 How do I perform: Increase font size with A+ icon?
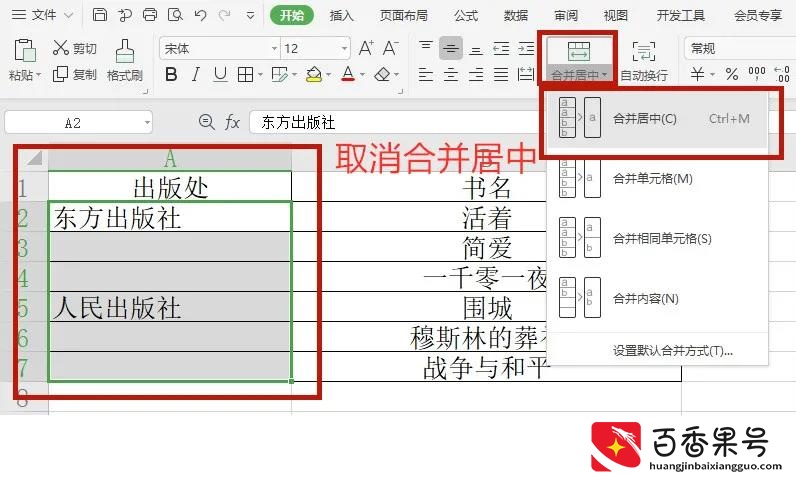(x=366, y=48)
